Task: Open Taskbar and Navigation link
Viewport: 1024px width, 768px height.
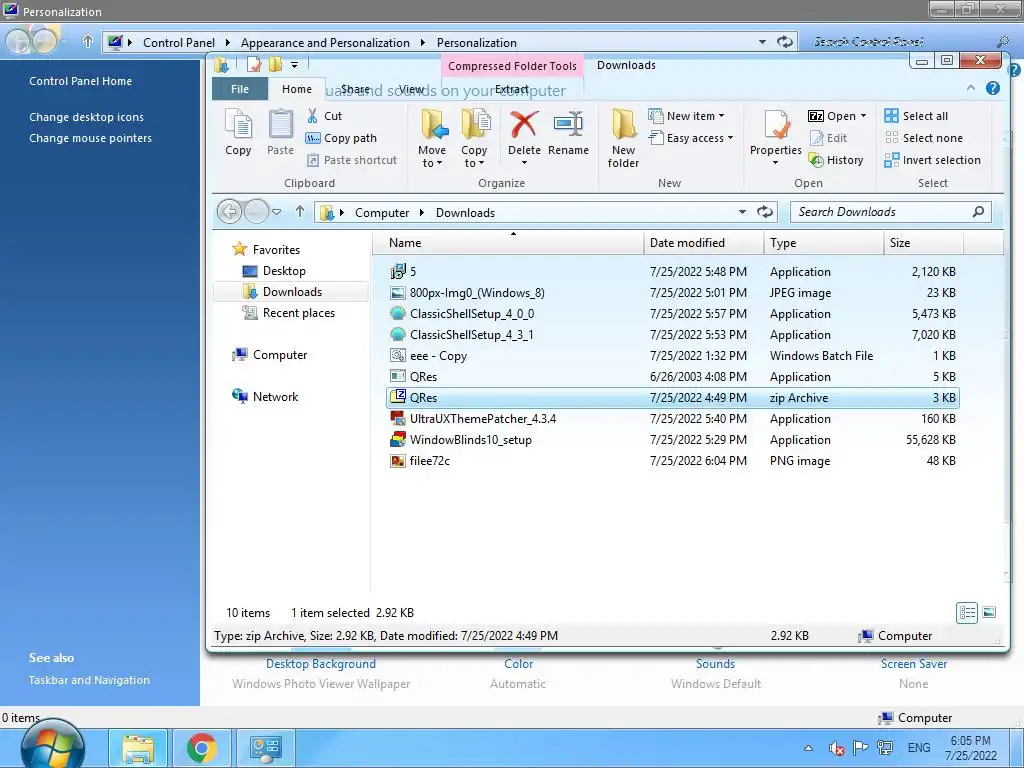Action: tap(89, 680)
